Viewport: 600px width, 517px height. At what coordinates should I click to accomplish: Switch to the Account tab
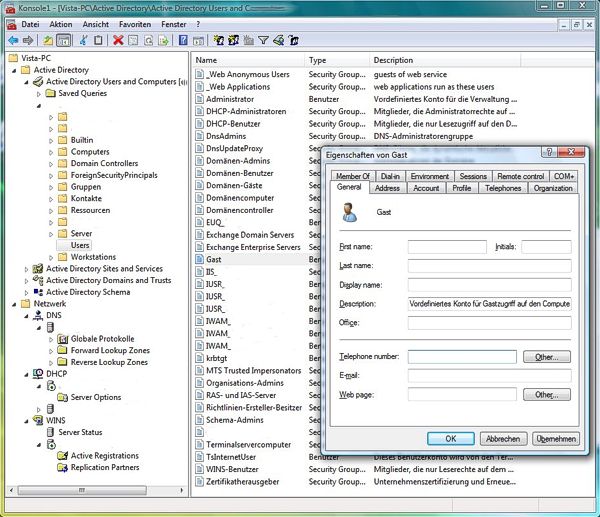point(426,188)
